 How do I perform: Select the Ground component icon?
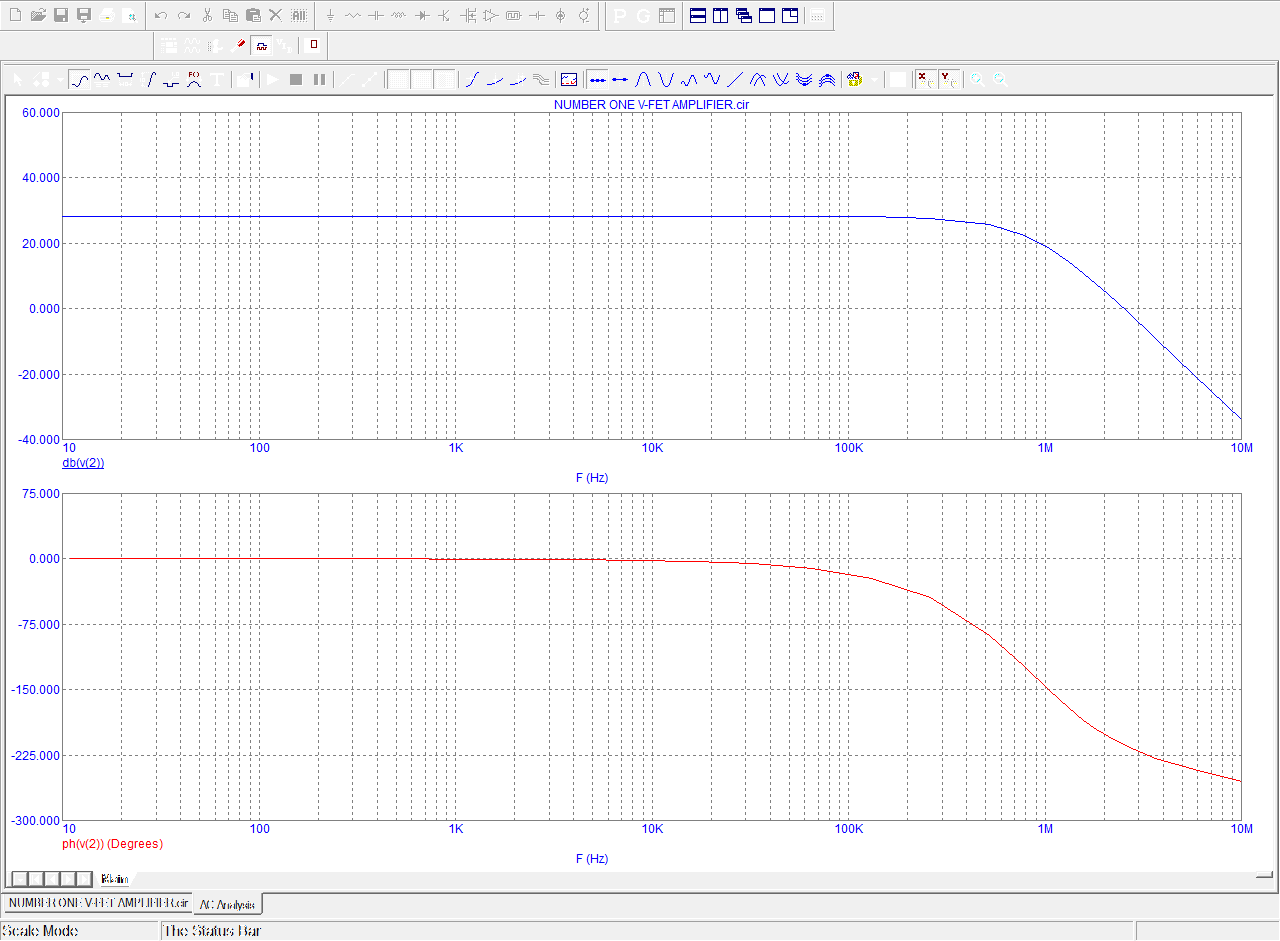coord(330,16)
